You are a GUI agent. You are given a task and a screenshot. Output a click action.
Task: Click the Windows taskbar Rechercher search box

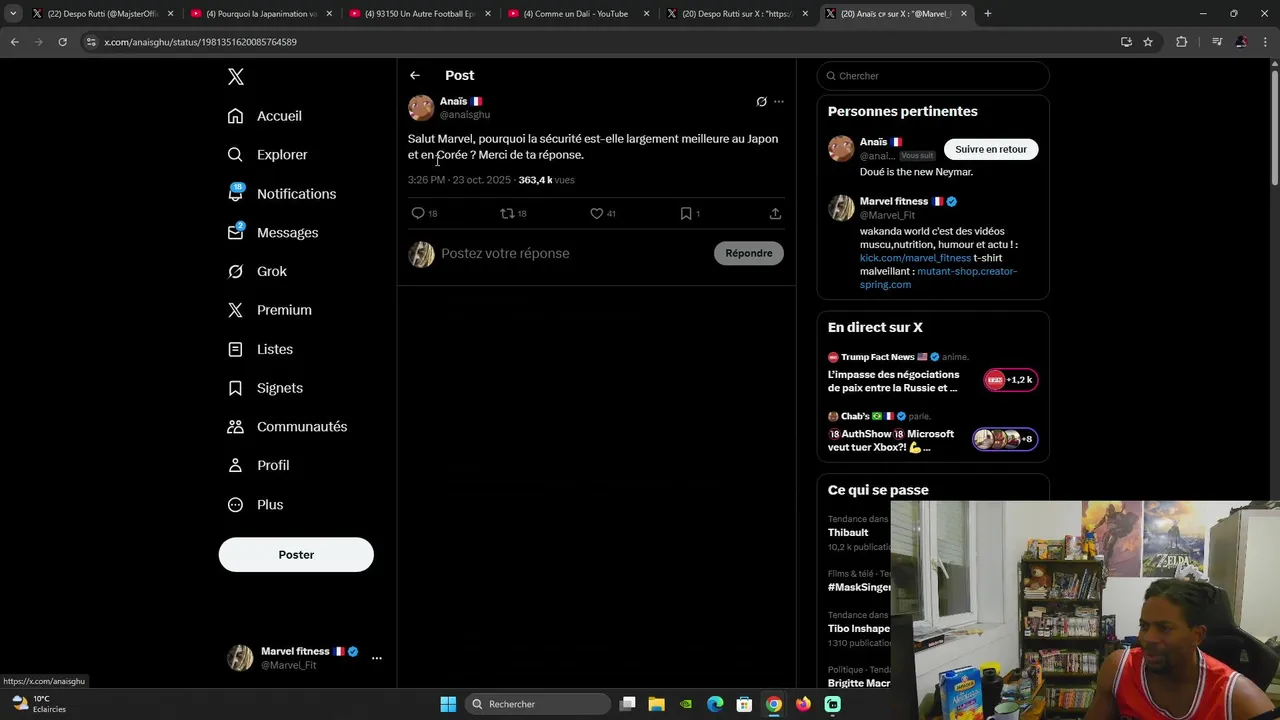click(539, 704)
